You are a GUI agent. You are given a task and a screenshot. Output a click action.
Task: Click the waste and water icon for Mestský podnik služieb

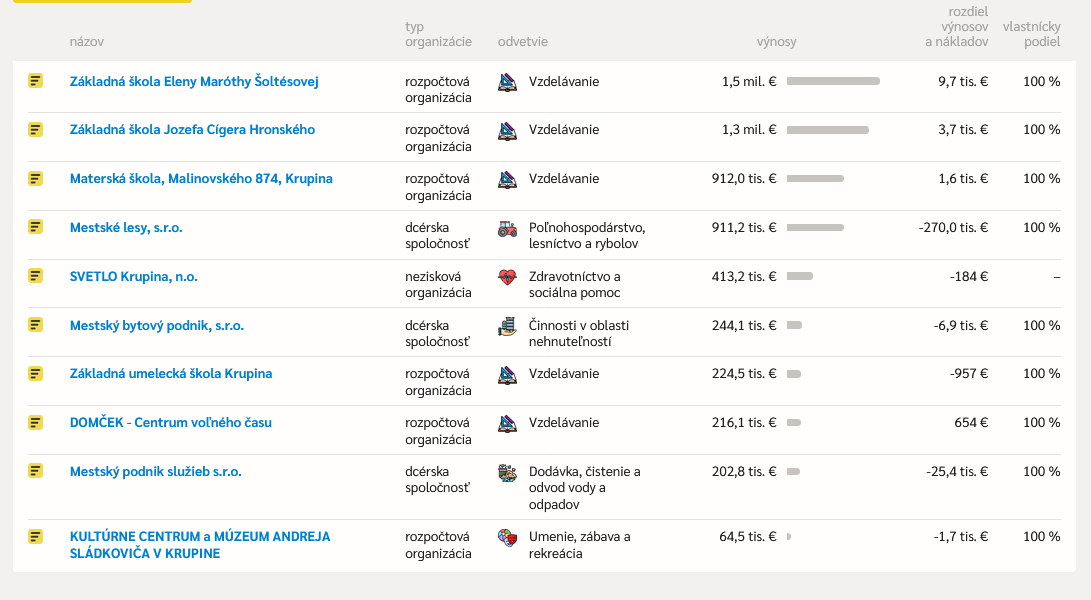click(x=507, y=473)
